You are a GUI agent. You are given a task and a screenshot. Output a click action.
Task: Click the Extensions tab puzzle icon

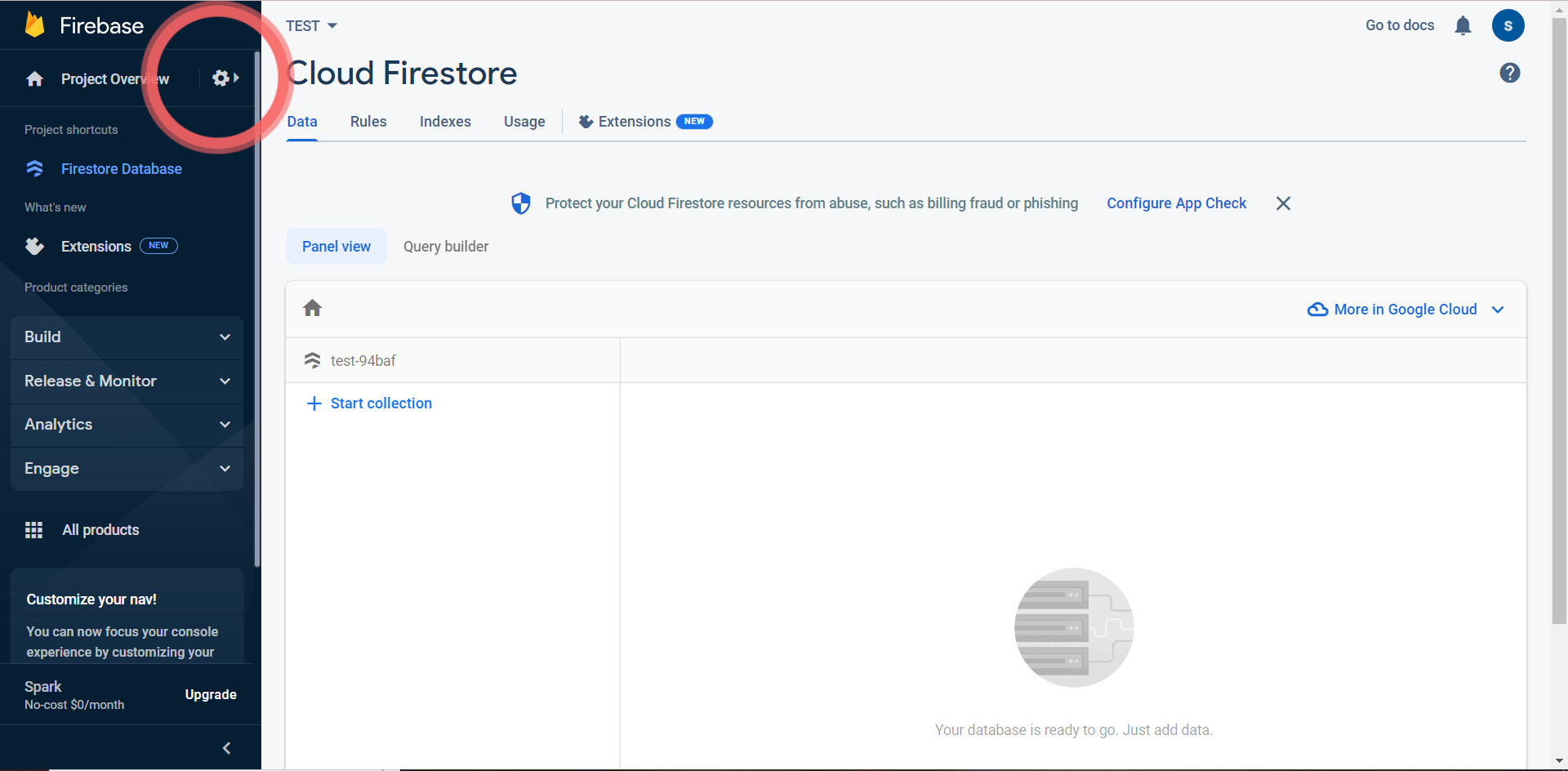[586, 122]
